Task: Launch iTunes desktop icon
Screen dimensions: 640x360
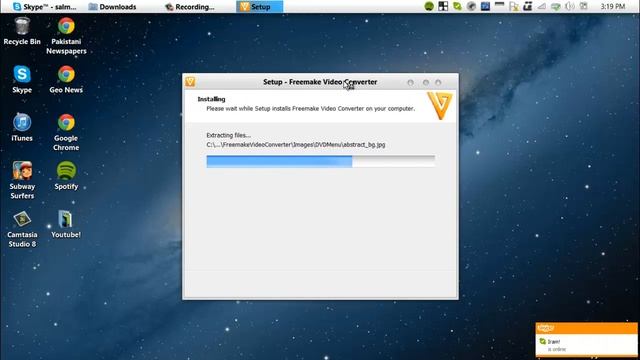Action: pyautogui.click(x=22, y=128)
